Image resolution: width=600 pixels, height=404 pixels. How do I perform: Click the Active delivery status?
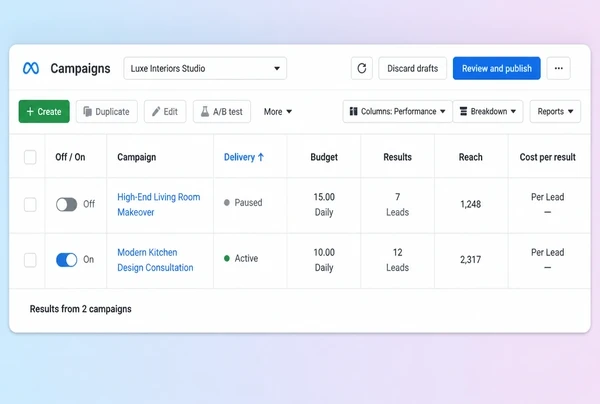[241, 259]
